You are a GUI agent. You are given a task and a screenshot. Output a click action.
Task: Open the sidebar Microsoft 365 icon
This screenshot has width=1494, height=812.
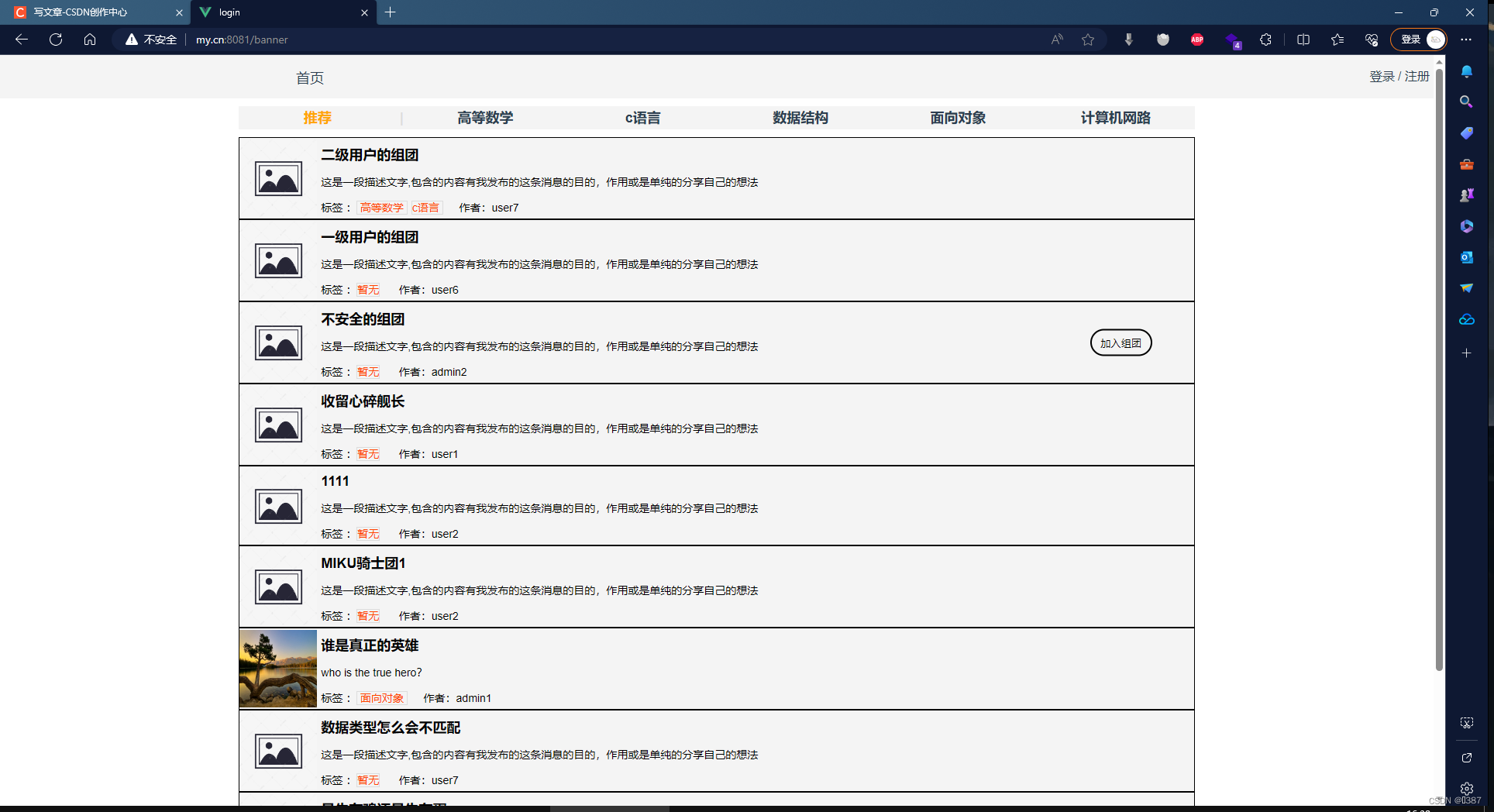coord(1466,226)
